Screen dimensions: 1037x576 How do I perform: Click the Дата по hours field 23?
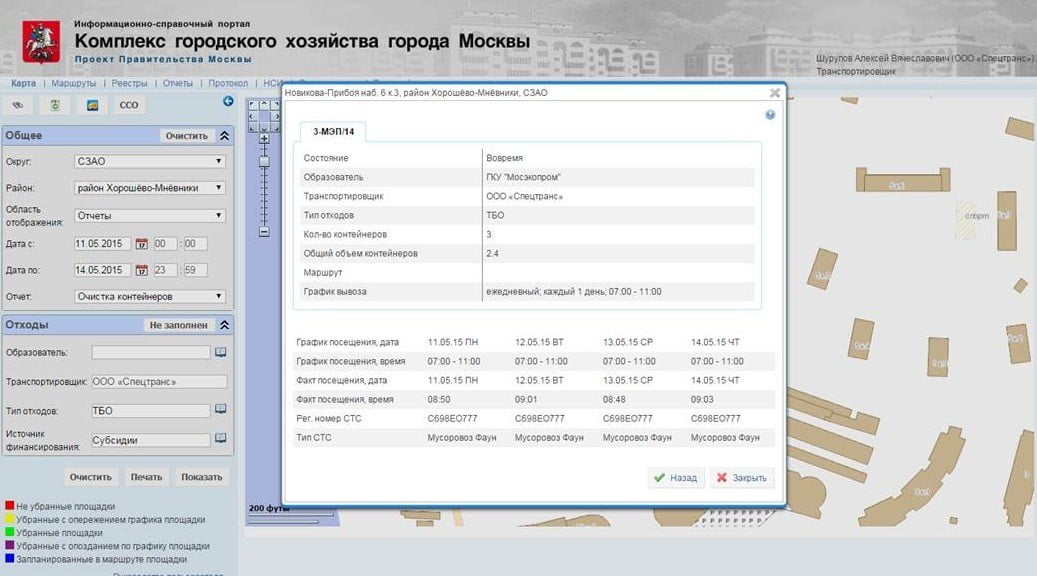pos(165,270)
